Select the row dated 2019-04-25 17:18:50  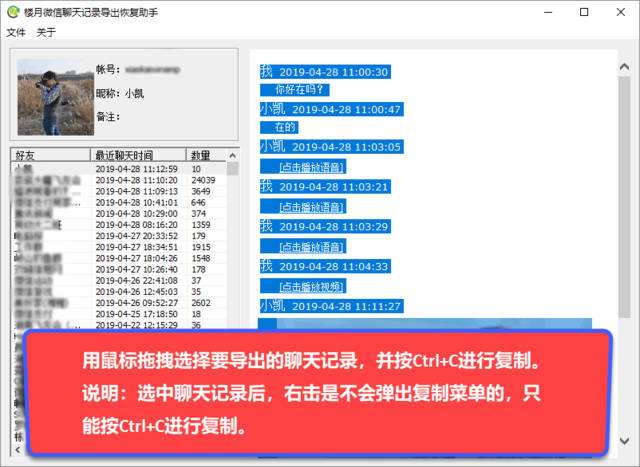[x=118, y=314]
